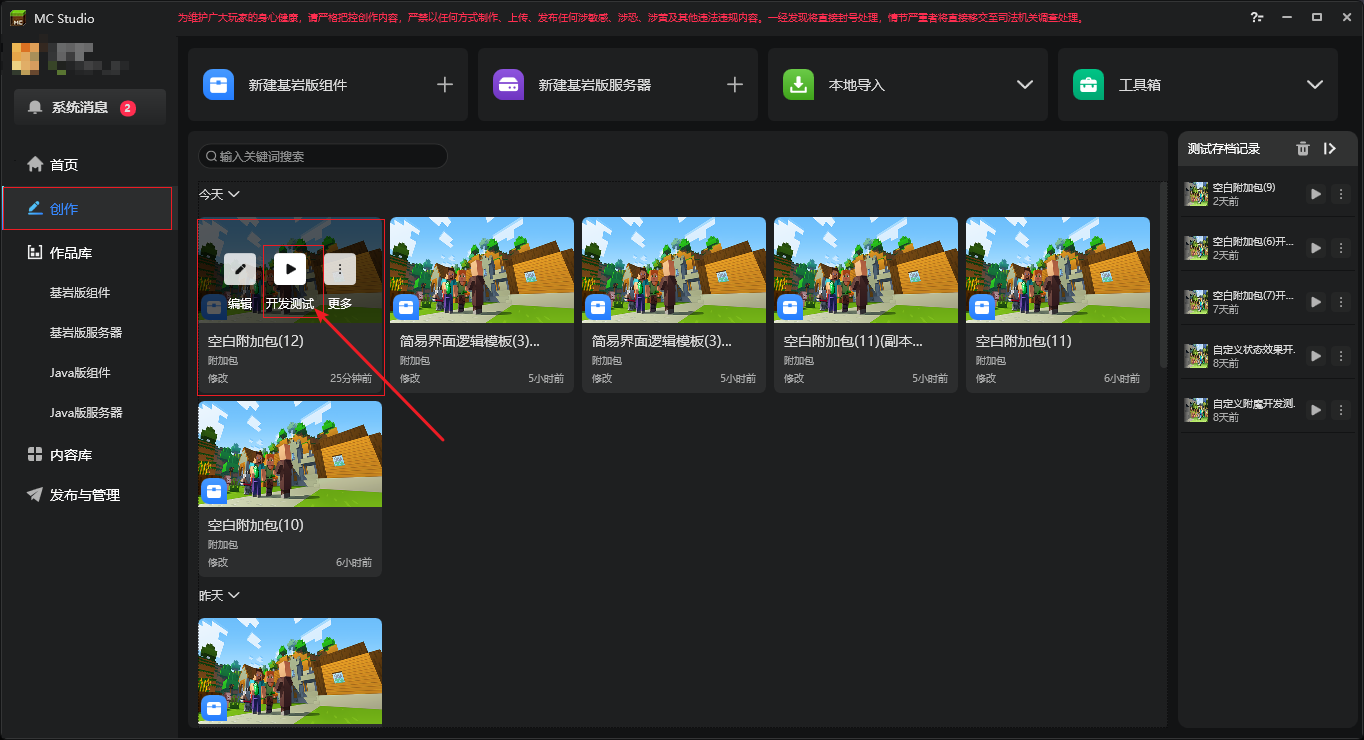
Task: Play 空白附加包(6)开 test record
Action: (x=1316, y=248)
